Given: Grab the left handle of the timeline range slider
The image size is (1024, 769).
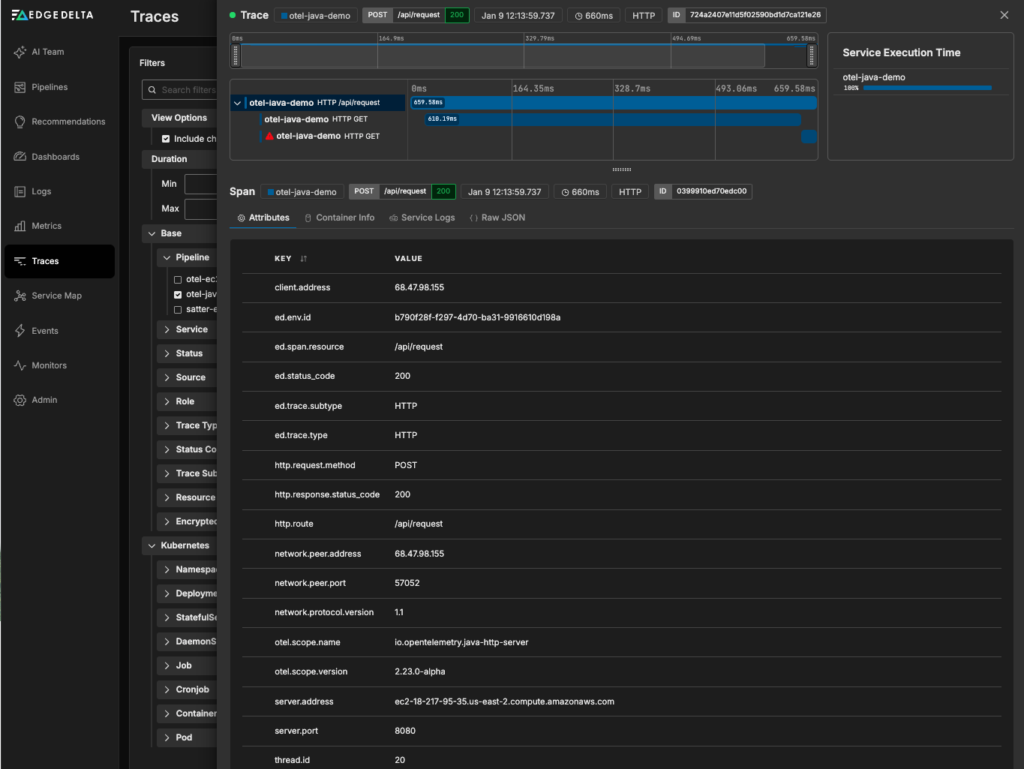Looking at the screenshot, I should pos(236,56).
